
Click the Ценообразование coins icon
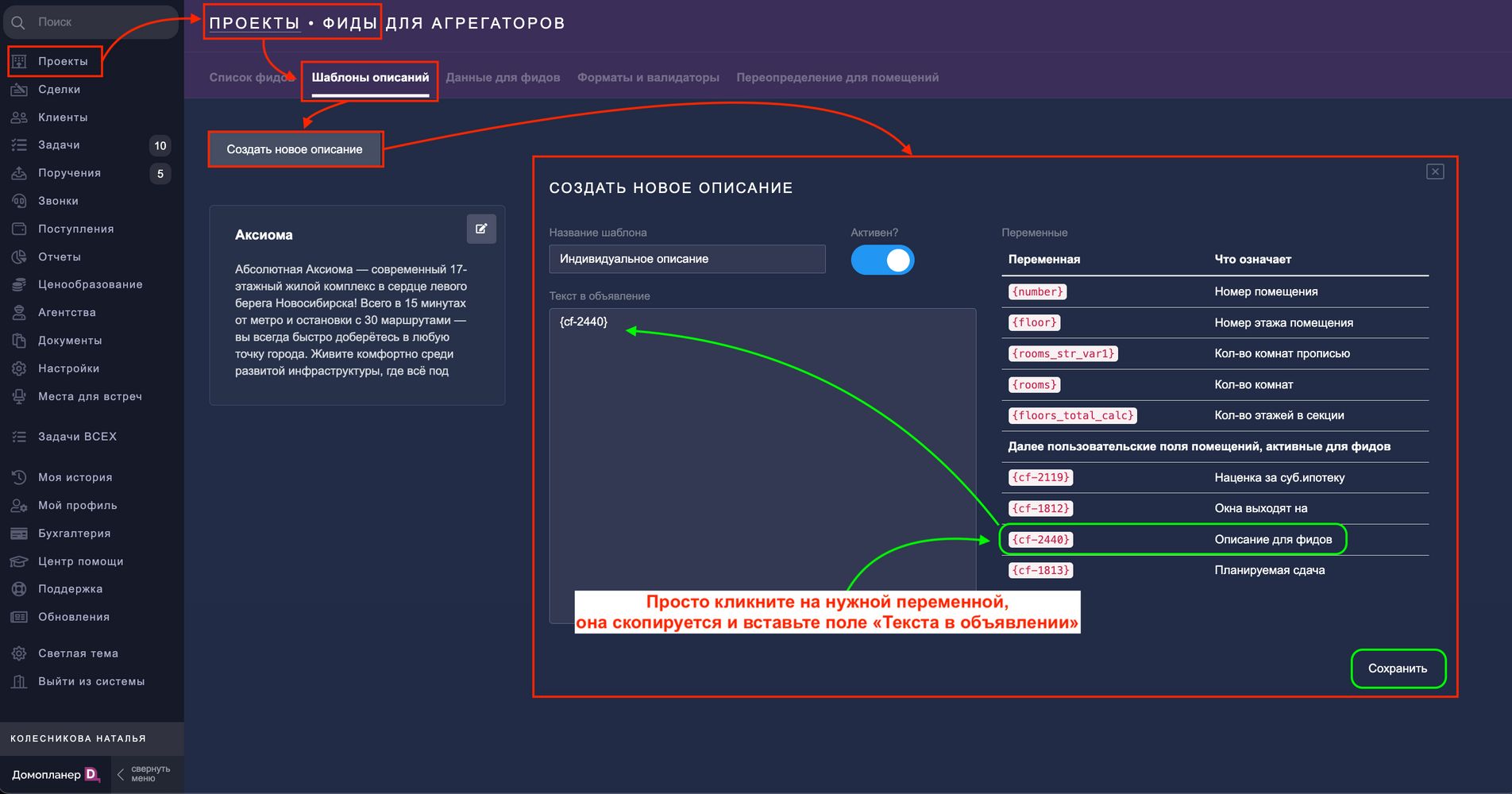tap(19, 284)
